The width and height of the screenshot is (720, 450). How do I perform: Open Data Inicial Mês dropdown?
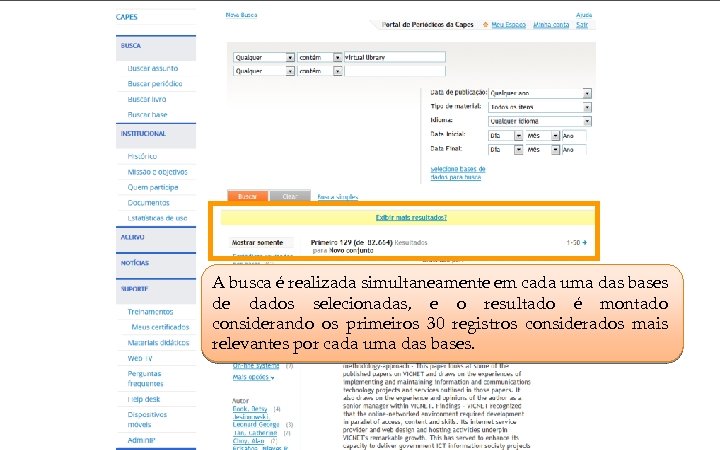point(542,136)
